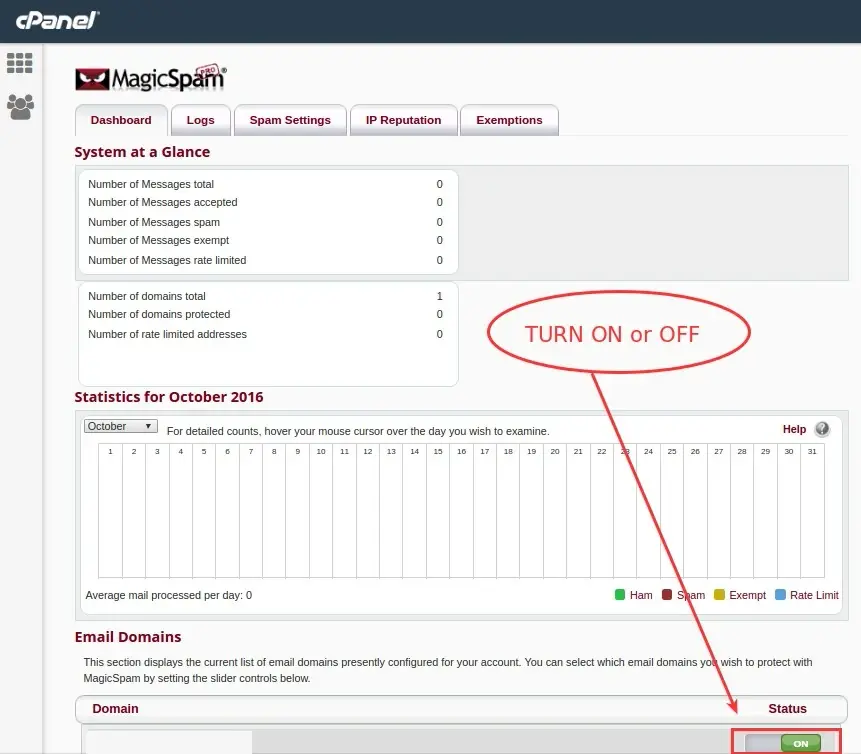Click the 'Email Domains' heading
The height and width of the screenshot is (754, 861).
point(128,636)
